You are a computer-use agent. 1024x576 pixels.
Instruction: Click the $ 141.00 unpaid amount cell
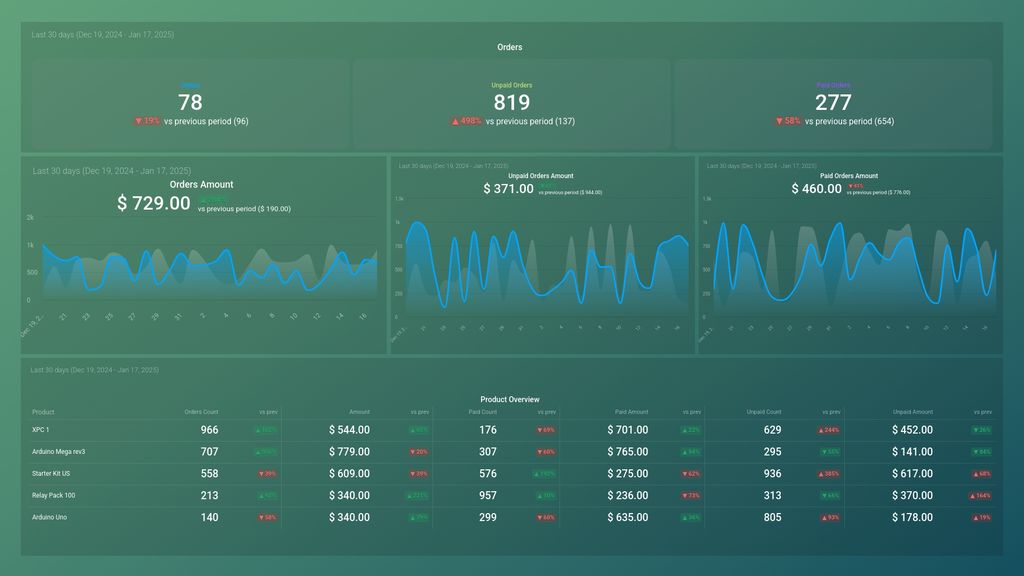pos(912,452)
